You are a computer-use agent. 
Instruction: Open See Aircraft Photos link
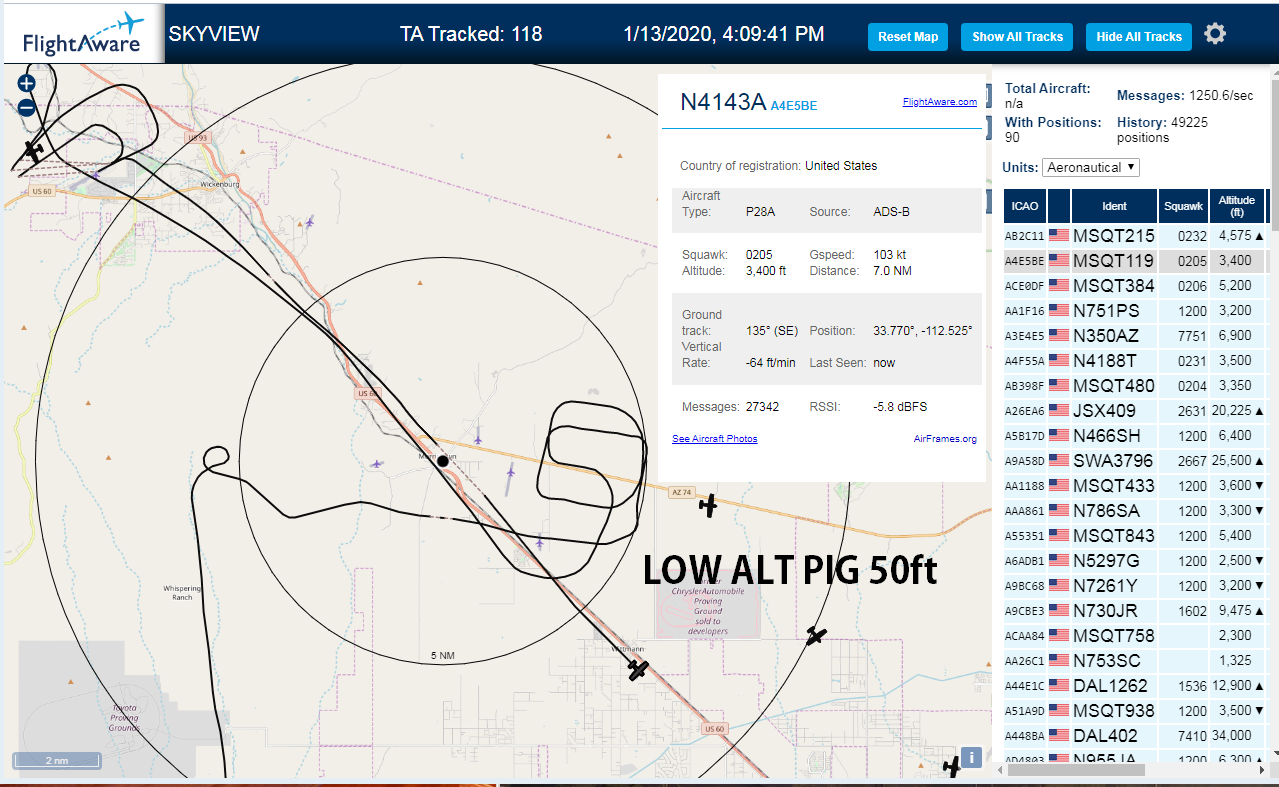pos(714,439)
